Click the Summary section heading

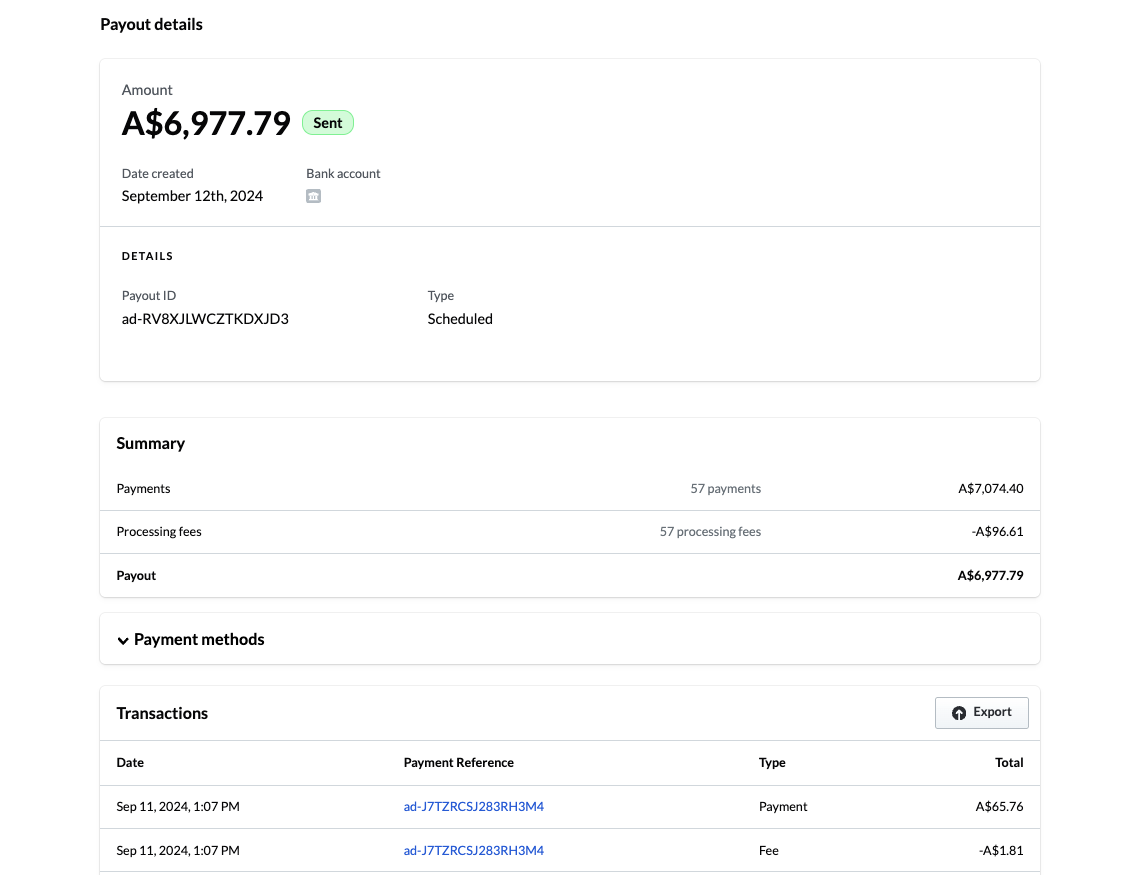(150, 444)
